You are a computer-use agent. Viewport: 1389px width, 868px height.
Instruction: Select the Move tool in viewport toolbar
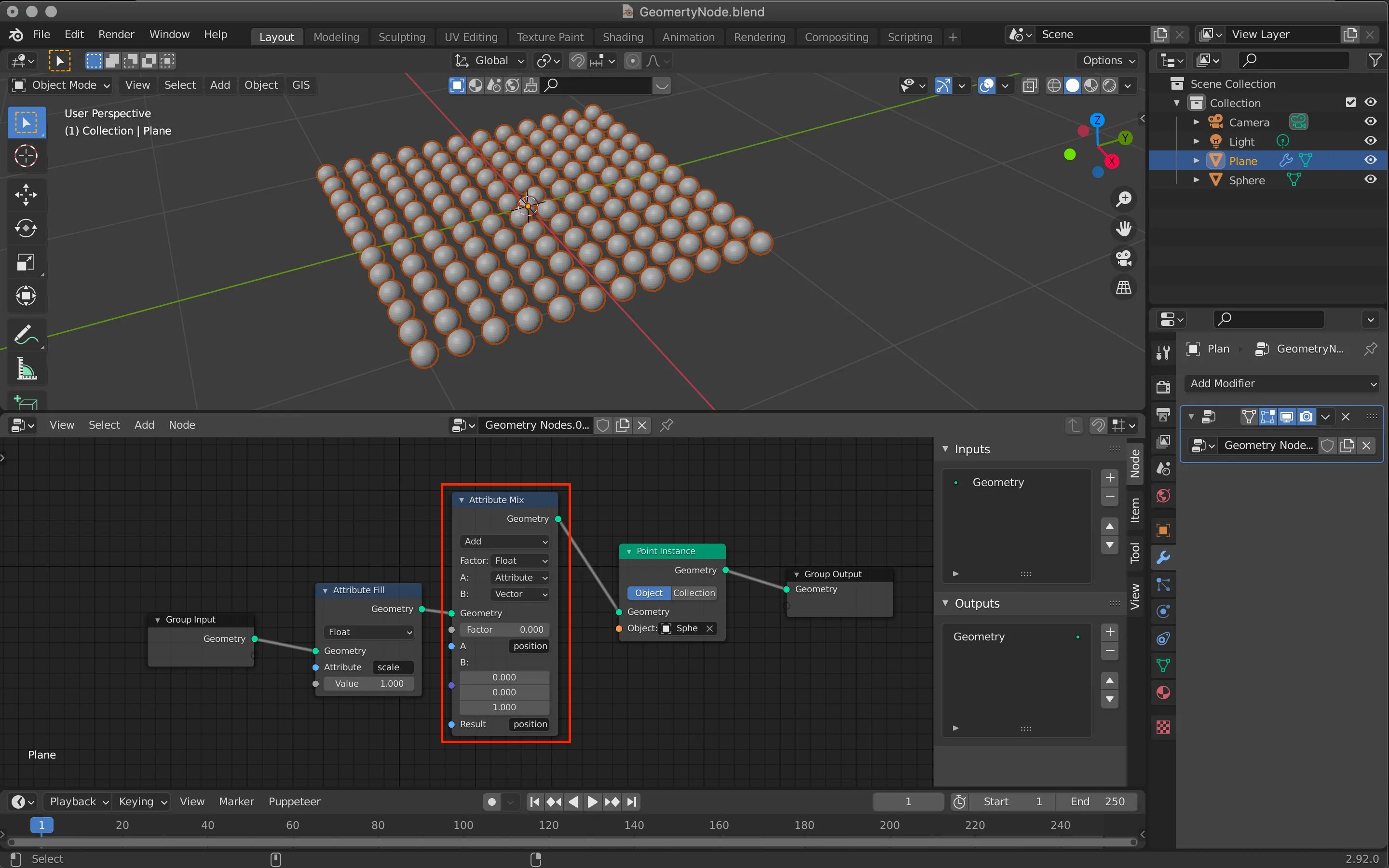pos(26,195)
